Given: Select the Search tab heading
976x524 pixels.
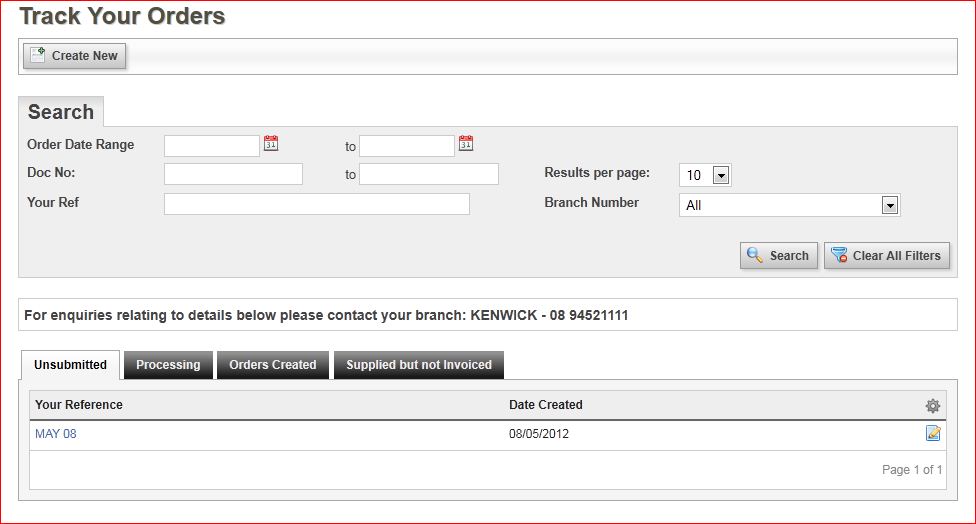Looking at the screenshot, I should point(61,112).
